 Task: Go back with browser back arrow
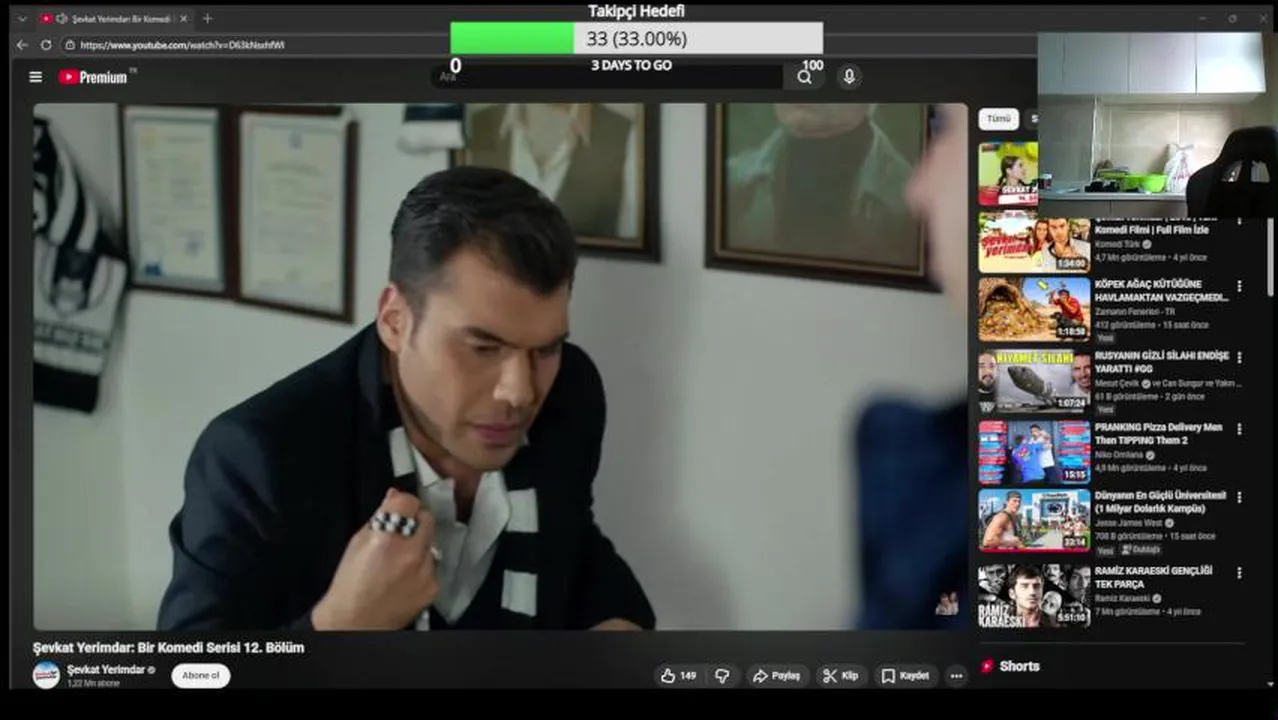point(22,45)
